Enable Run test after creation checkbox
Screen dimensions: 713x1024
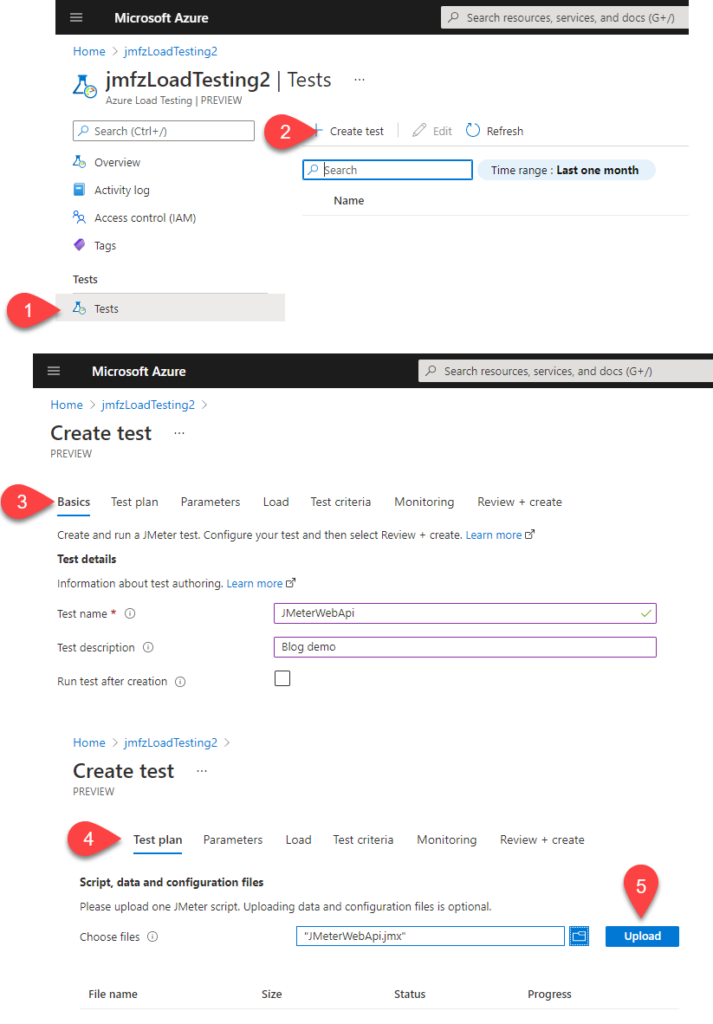282,679
